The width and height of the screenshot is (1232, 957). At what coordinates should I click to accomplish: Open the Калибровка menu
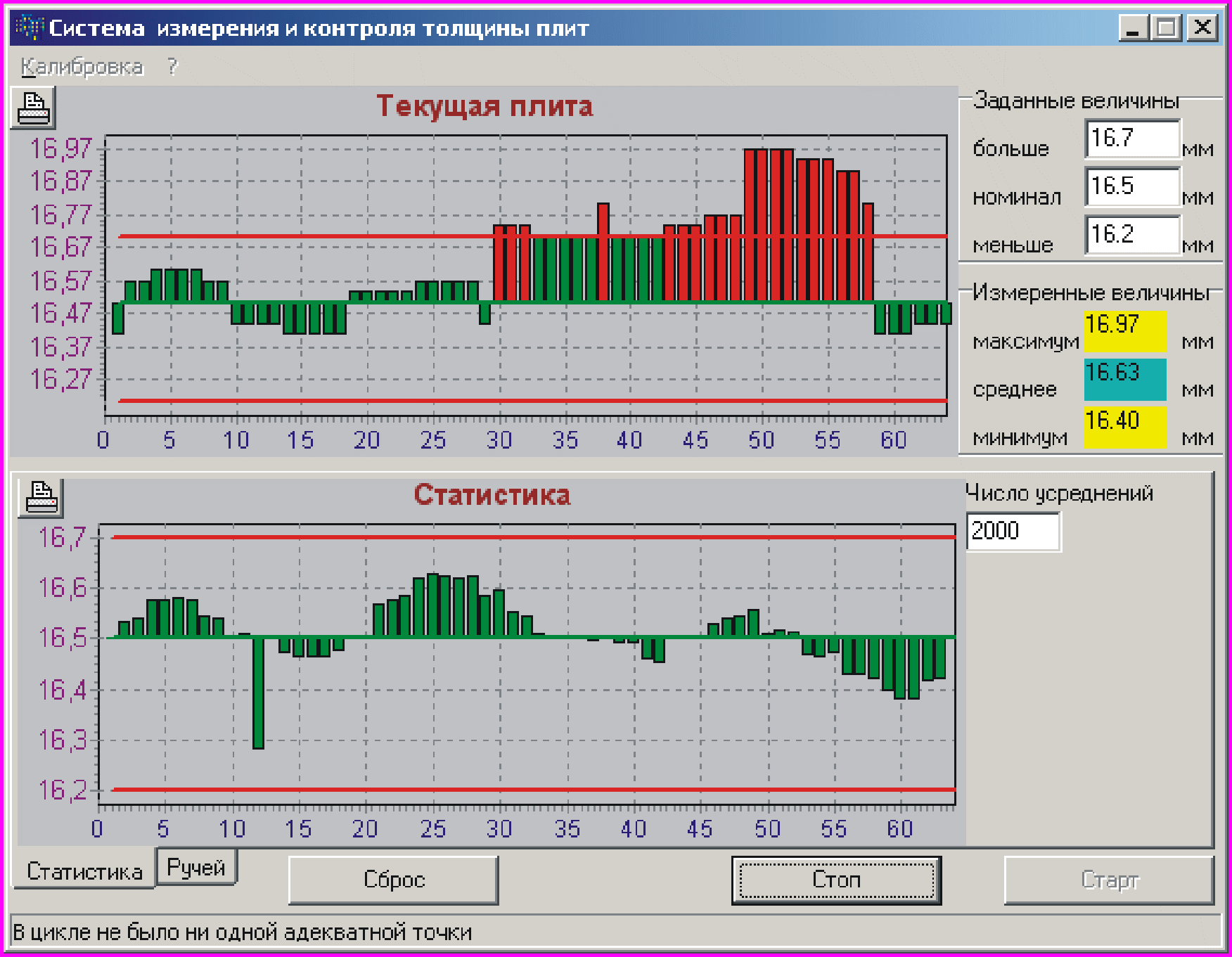pos(82,67)
